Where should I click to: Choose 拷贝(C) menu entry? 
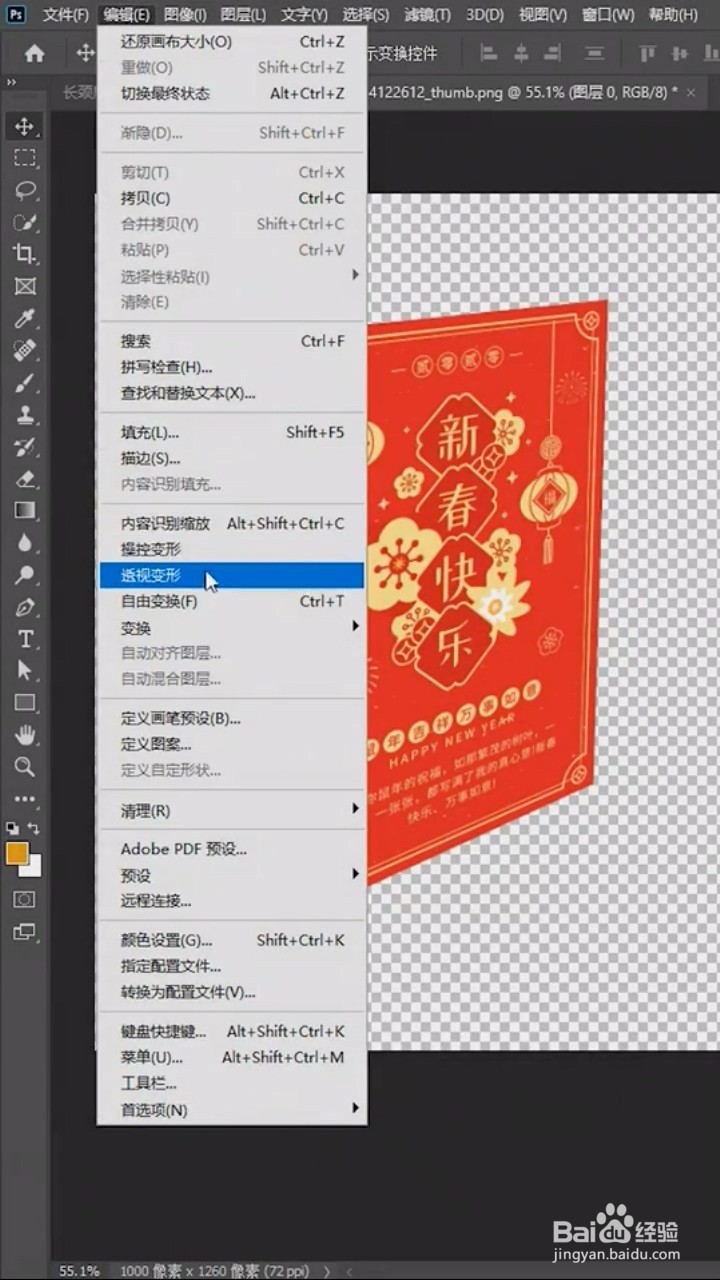pyautogui.click(x=232, y=198)
